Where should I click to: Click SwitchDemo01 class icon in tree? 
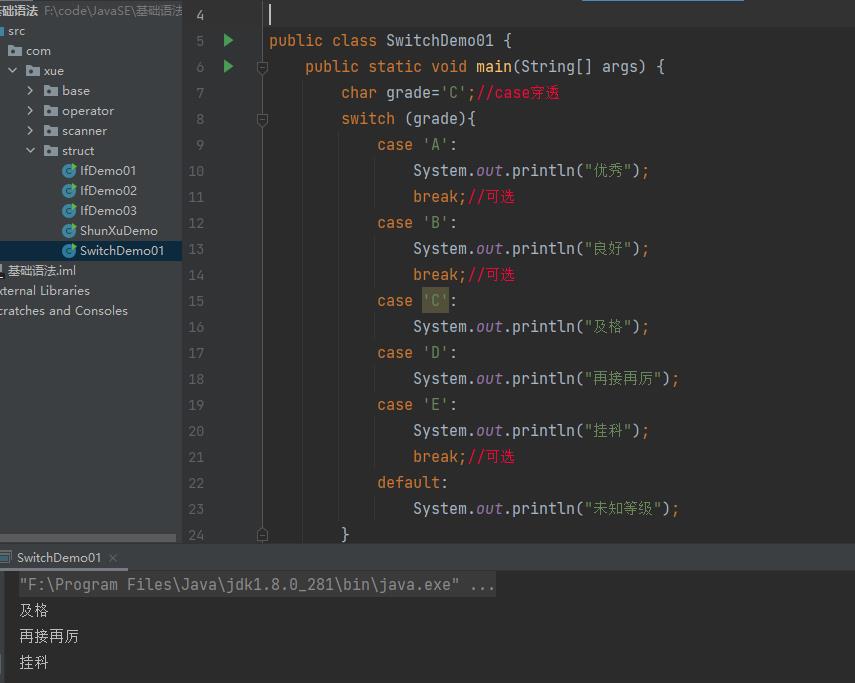[x=69, y=251]
